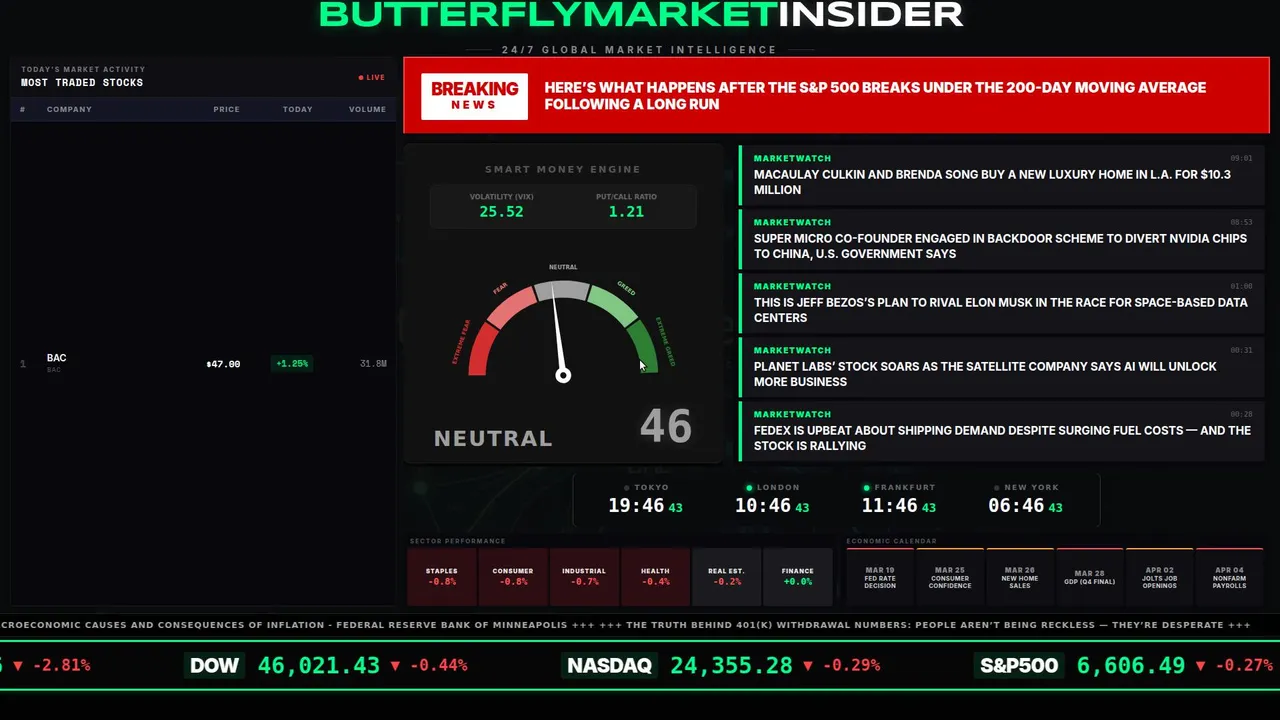Image resolution: width=1280 pixels, height=720 pixels.
Task: Click the Greed segment of the gauge
Action: [611, 305]
